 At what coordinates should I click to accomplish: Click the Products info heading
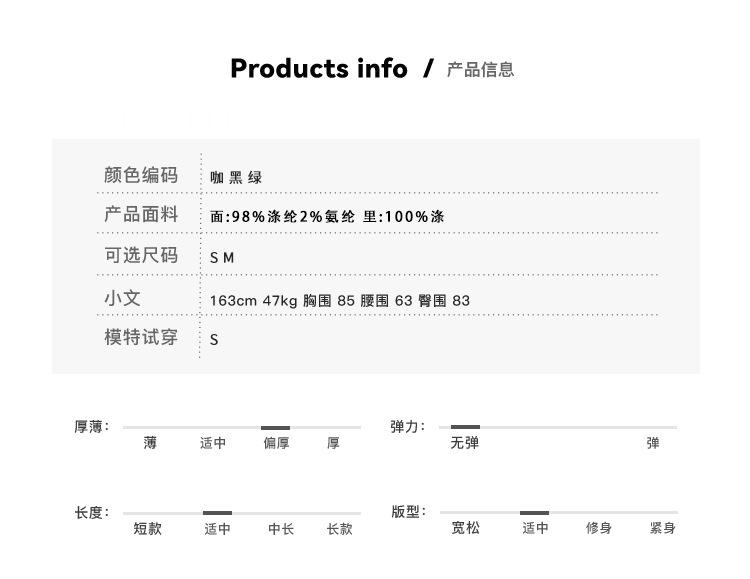pos(319,68)
